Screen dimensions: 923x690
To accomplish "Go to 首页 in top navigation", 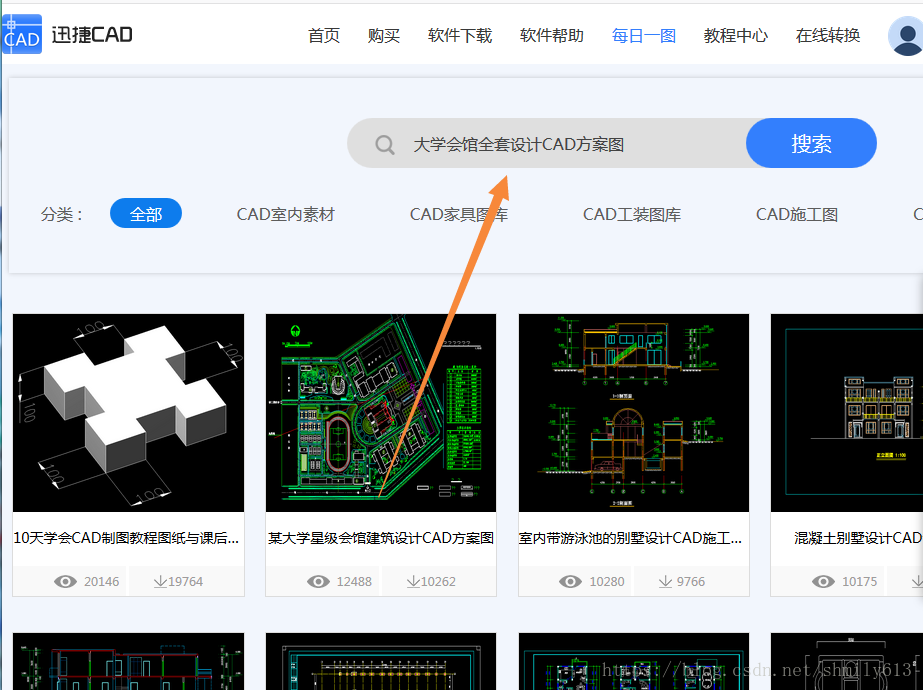I will pyautogui.click(x=324, y=36).
